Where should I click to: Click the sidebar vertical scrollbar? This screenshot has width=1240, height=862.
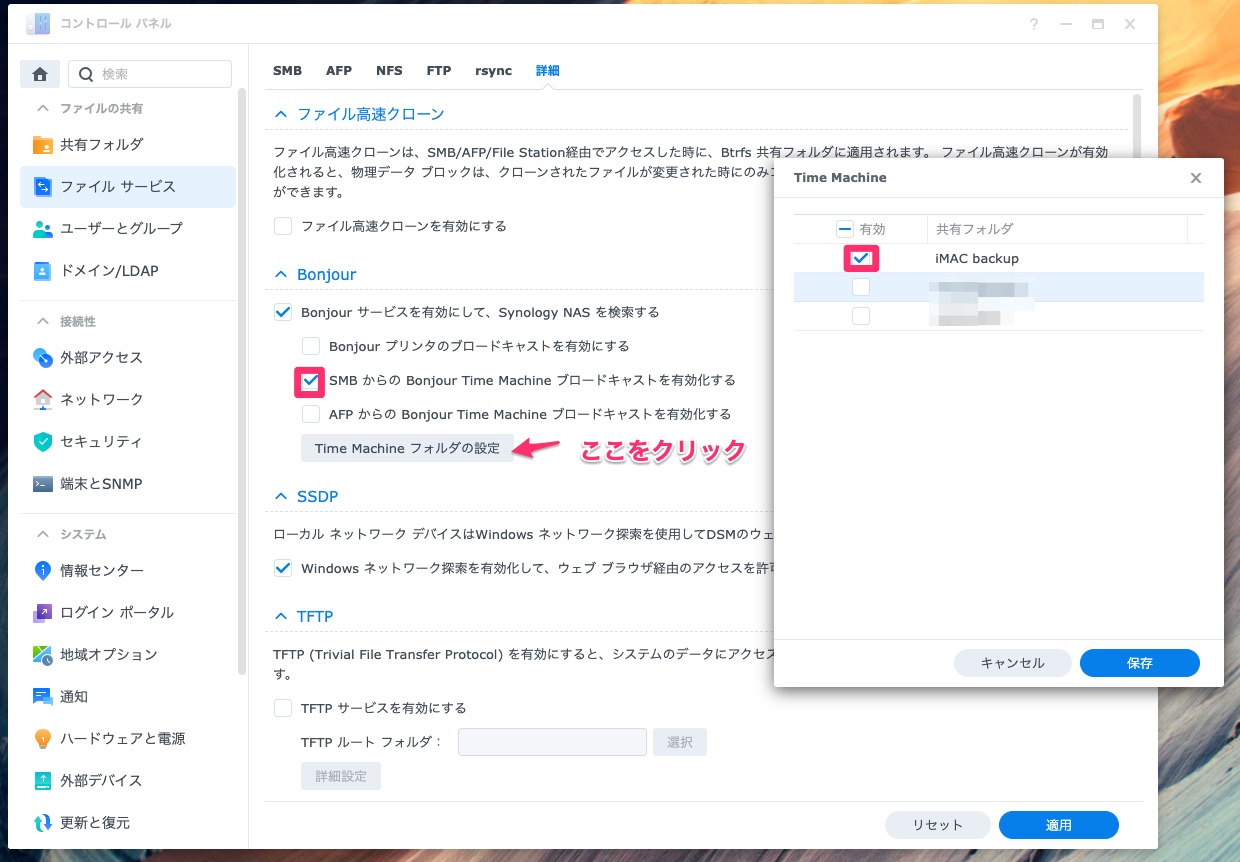[x=241, y=380]
